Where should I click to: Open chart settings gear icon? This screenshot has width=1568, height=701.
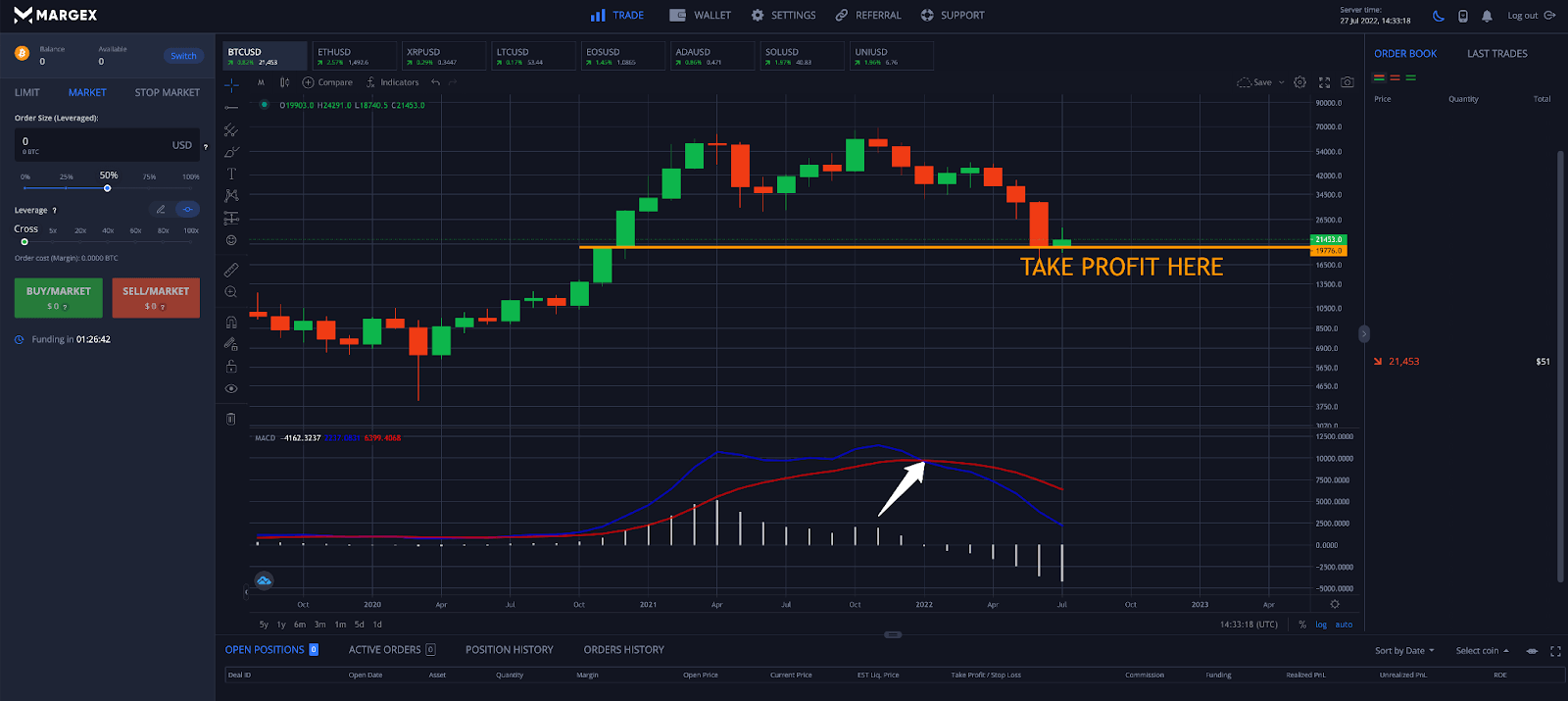pyautogui.click(x=1299, y=82)
